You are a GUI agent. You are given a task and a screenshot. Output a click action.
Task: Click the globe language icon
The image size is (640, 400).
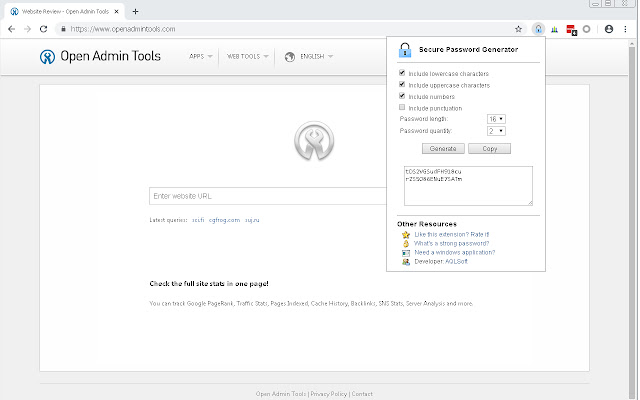pyautogui.click(x=290, y=57)
